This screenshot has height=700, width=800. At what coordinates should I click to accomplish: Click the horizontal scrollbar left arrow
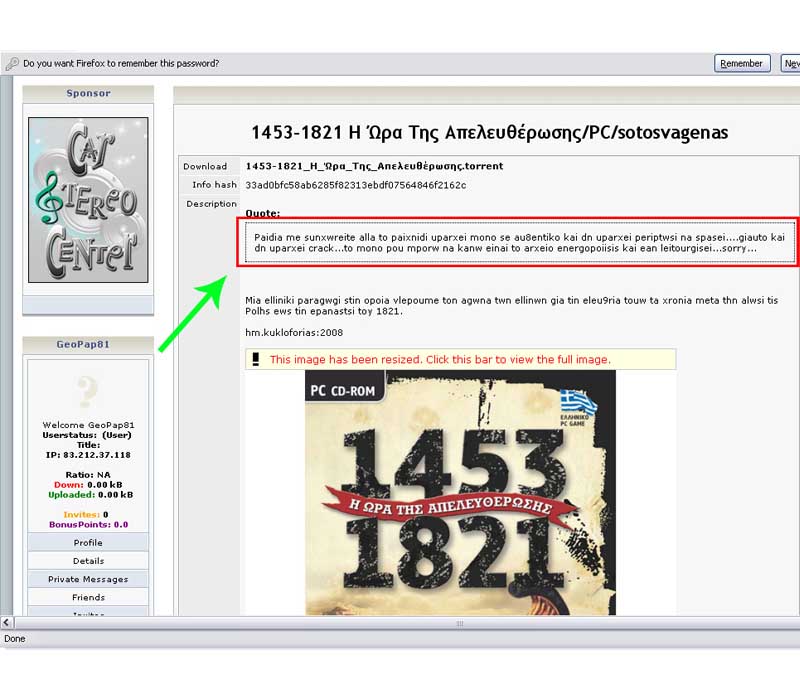(6, 622)
